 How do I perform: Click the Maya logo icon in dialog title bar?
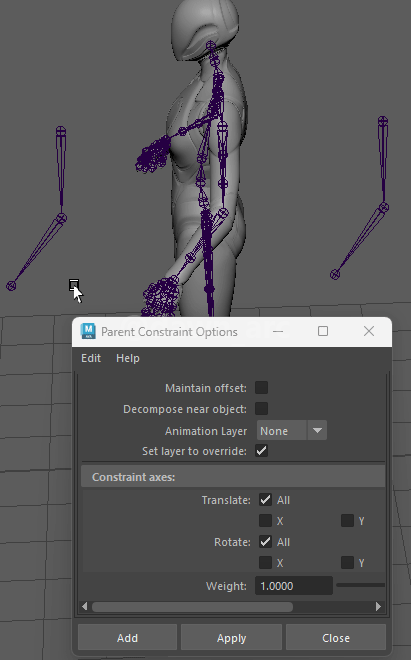pyautogui.click(x=88, y=331)
